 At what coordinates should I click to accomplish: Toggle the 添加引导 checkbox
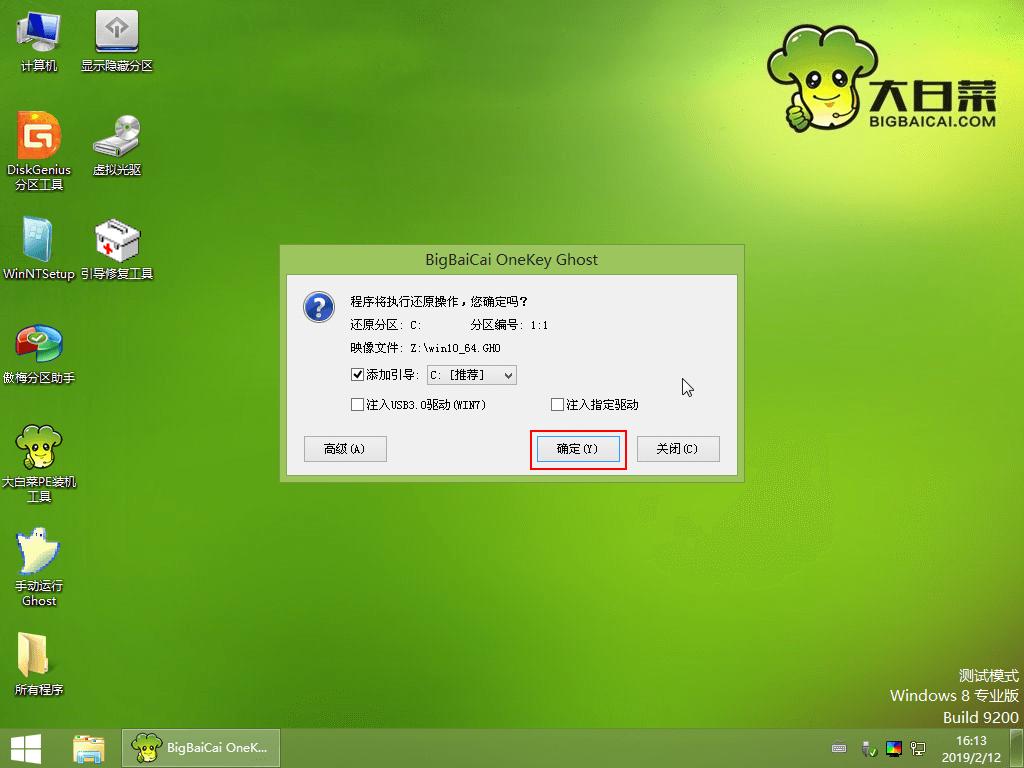(x=357, y=375)
